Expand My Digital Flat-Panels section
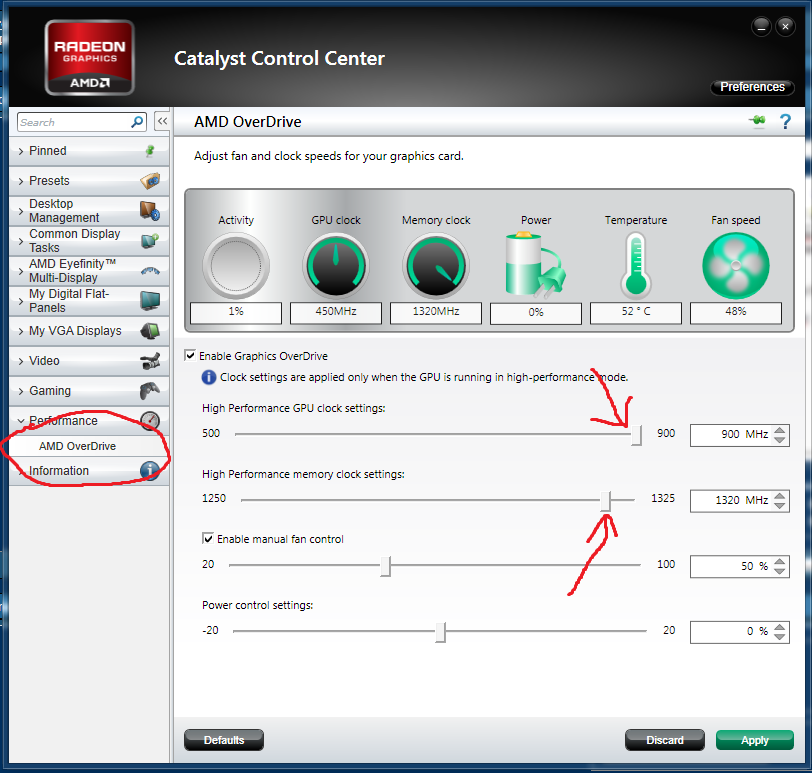 click(89, 301)
